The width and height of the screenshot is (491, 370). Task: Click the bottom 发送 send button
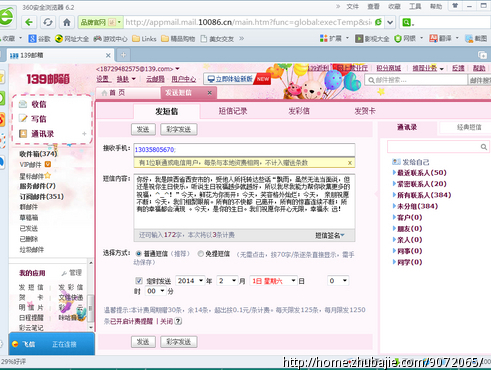[143, 342]
